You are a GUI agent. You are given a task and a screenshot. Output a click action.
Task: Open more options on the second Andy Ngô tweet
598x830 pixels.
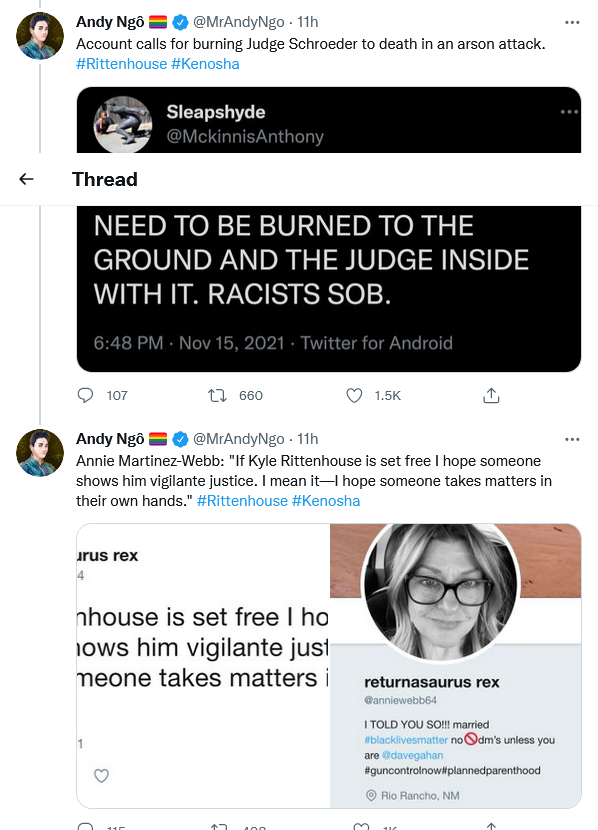572,439
